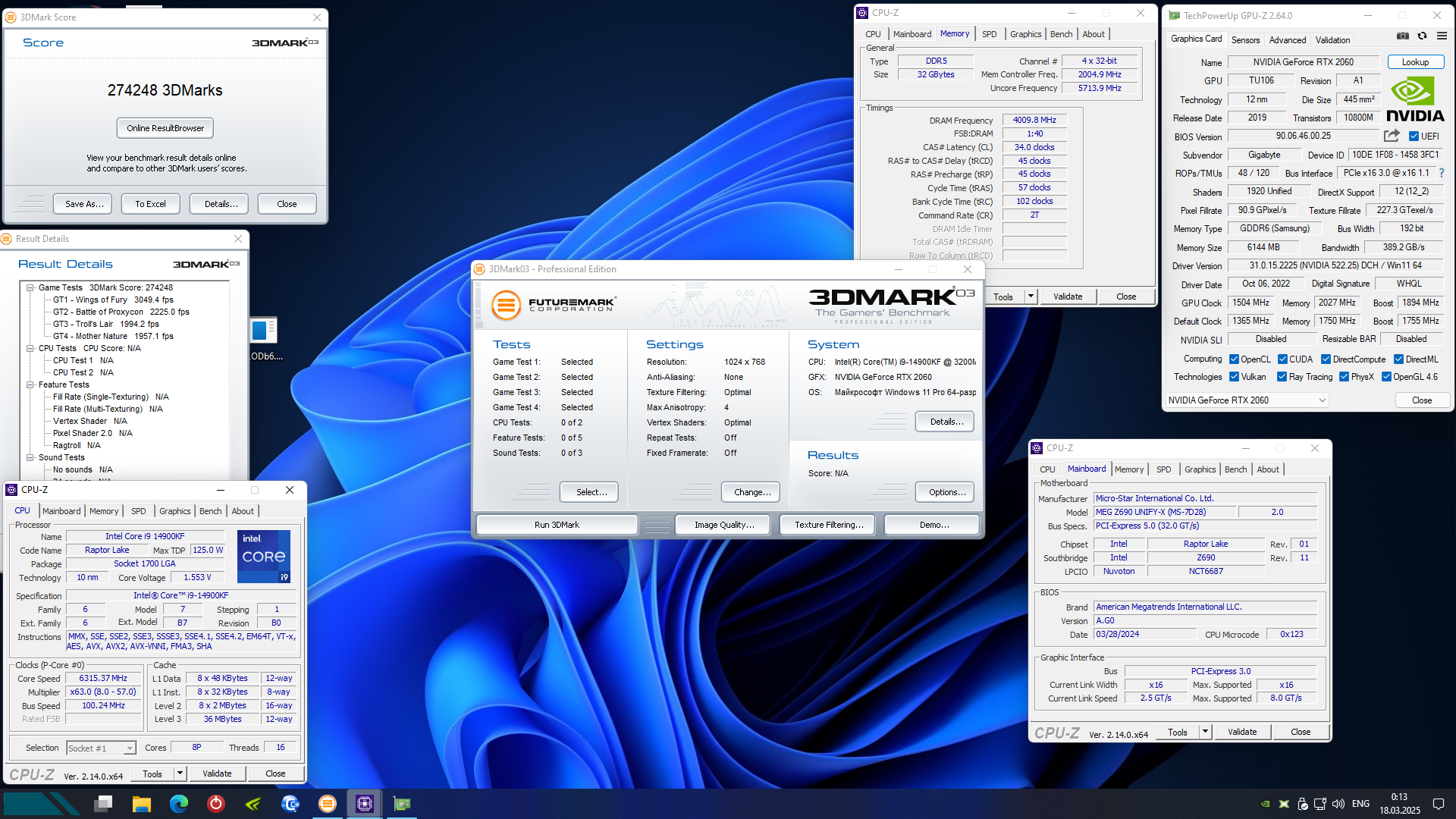The height and width of the screenshot is (819, 1456).
Task: Open Tools dropdown arrow in CPU-Z Mainboard window
Action: (x=1205, y=732)
